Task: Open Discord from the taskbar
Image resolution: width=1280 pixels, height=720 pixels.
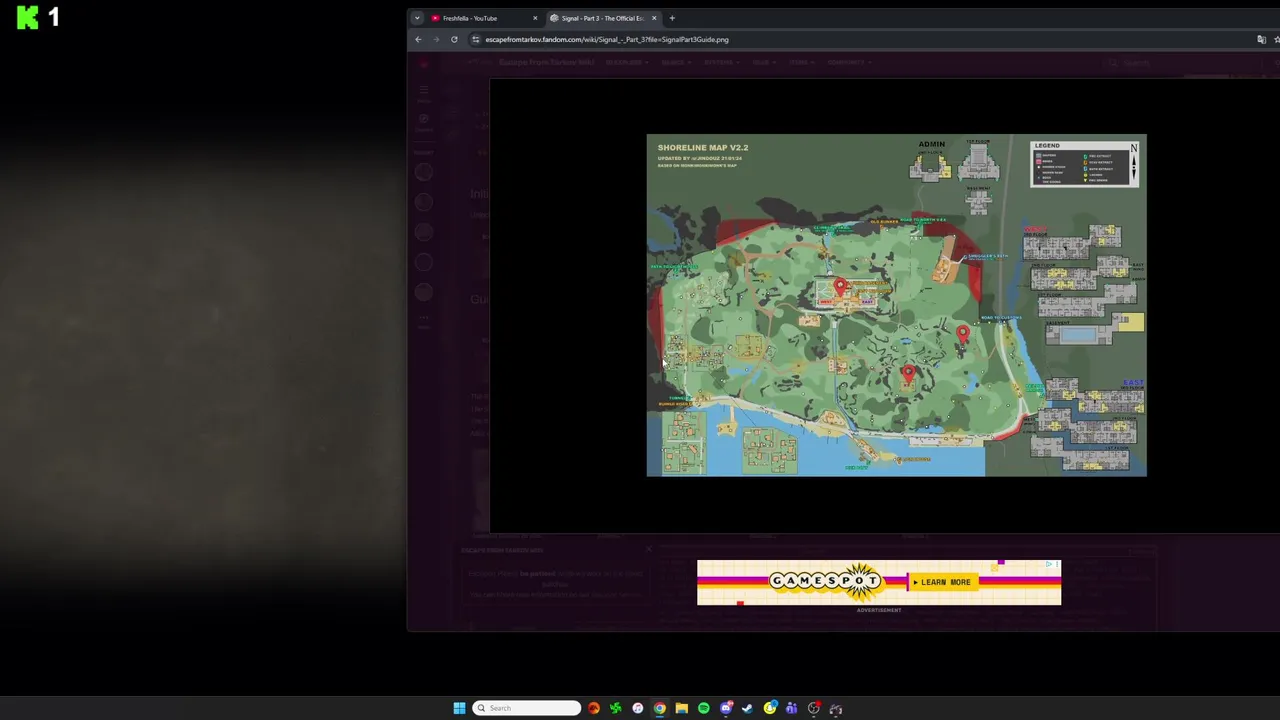Action: (x=726, y=708)
